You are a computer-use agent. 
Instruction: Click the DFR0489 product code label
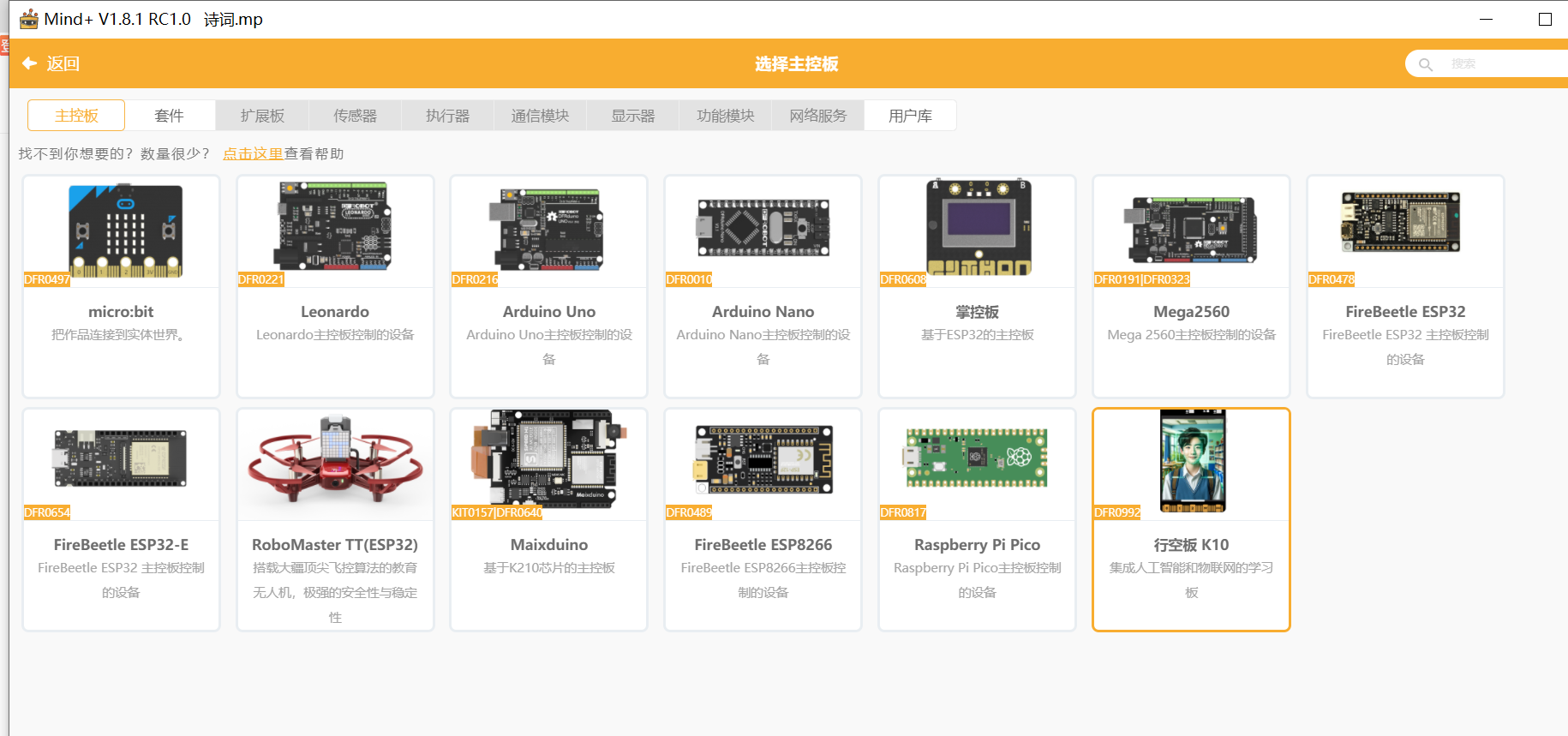click(x=689, y=512)
